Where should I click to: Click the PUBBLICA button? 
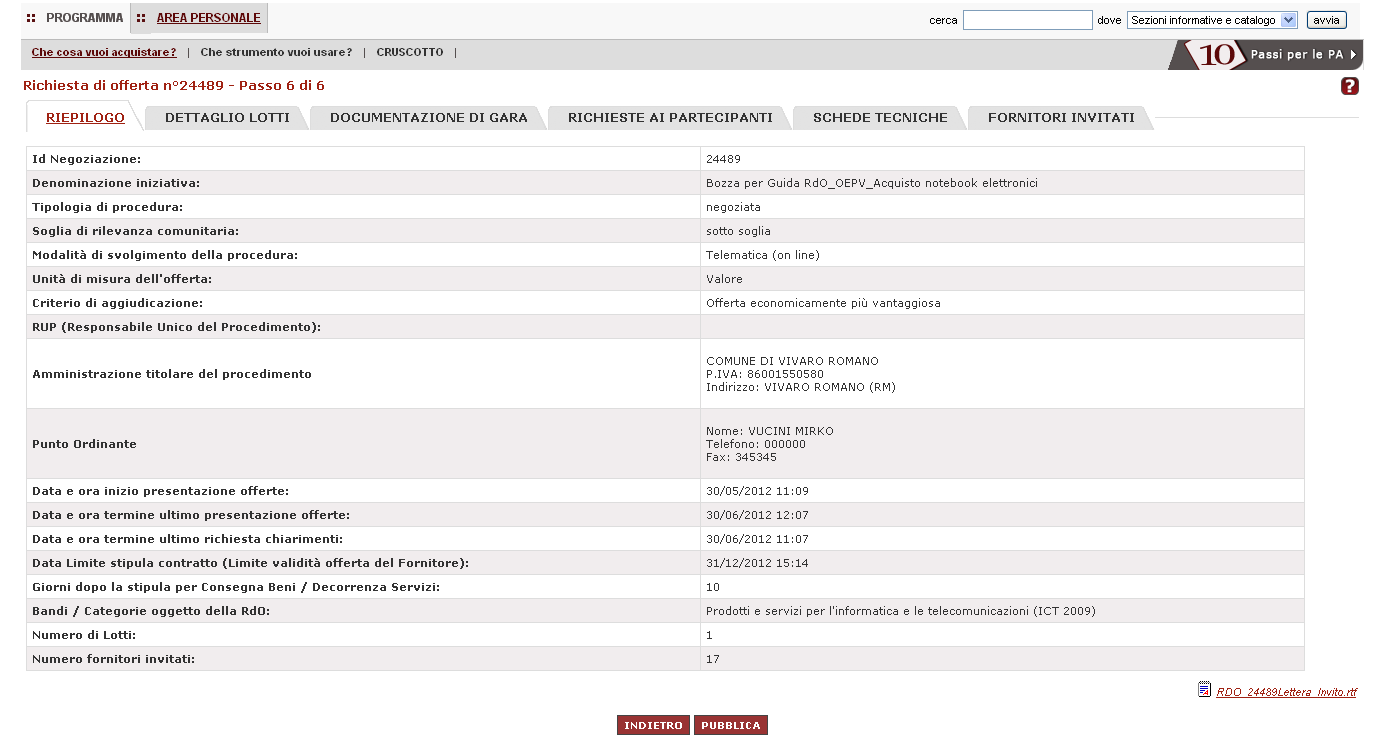click(731, 726)
